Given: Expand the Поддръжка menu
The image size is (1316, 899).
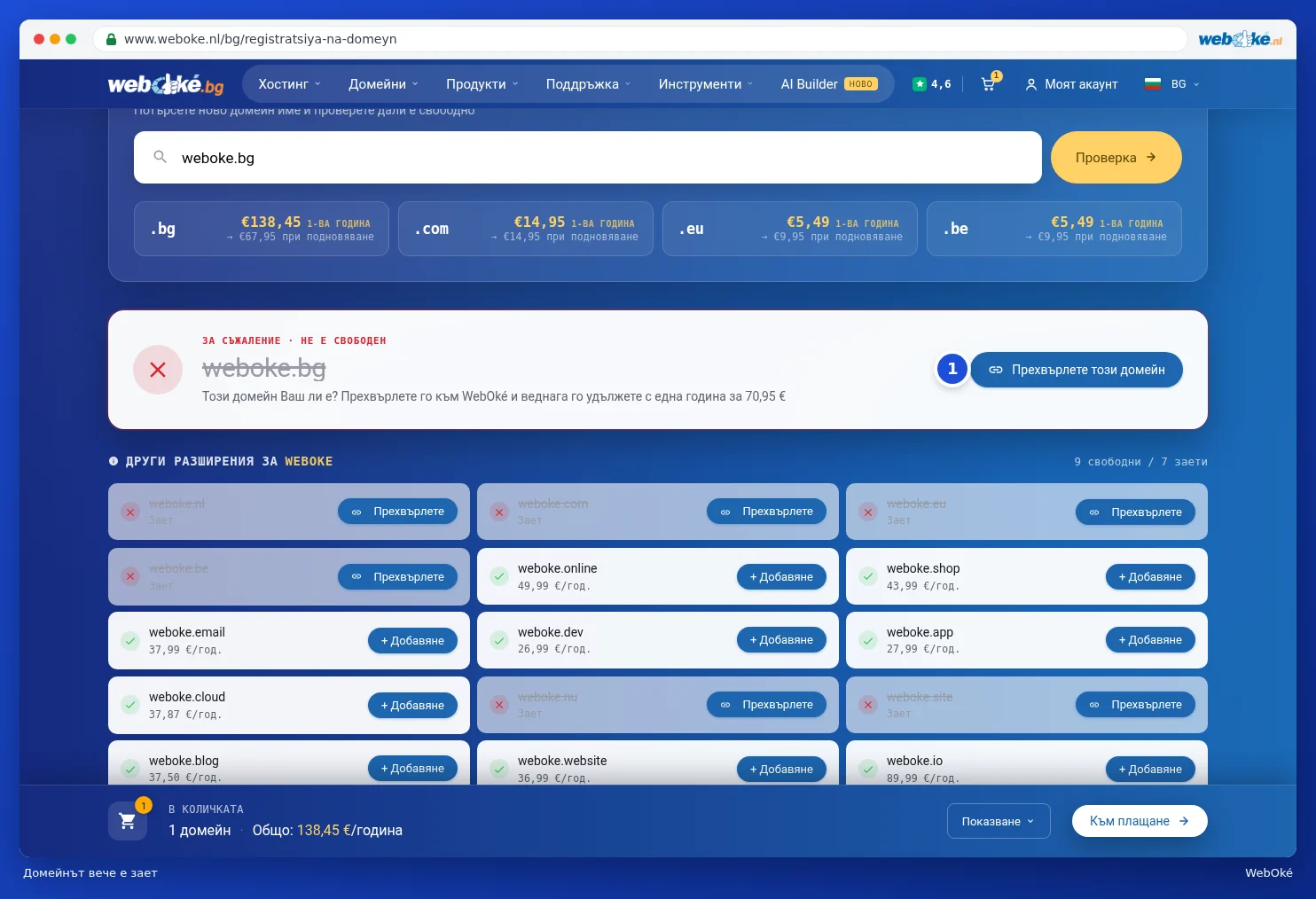Looking at the screenshot, I should click(588, 84).
